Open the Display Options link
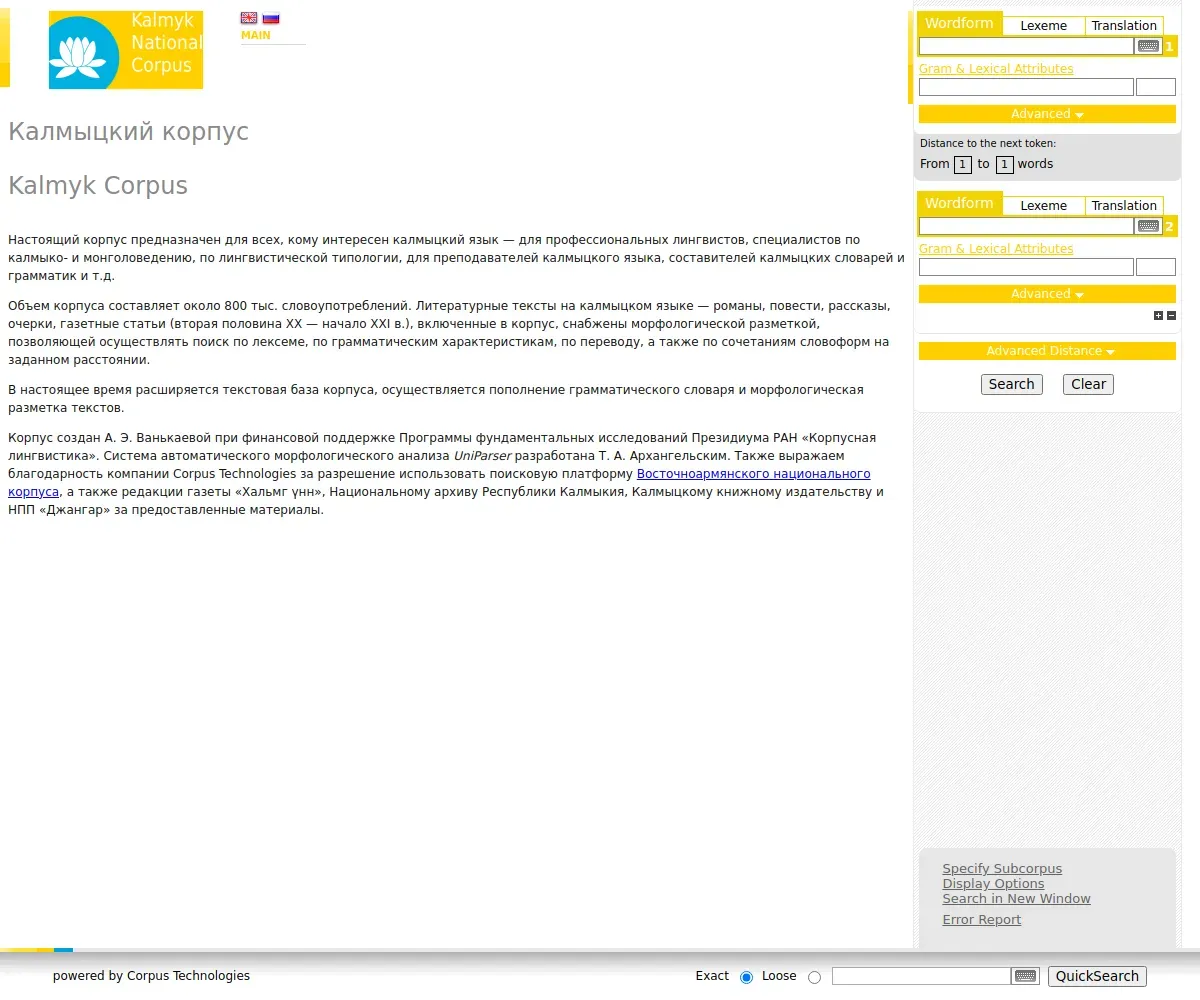This screenshot has height=1000, width=1200. coord(993,884)
